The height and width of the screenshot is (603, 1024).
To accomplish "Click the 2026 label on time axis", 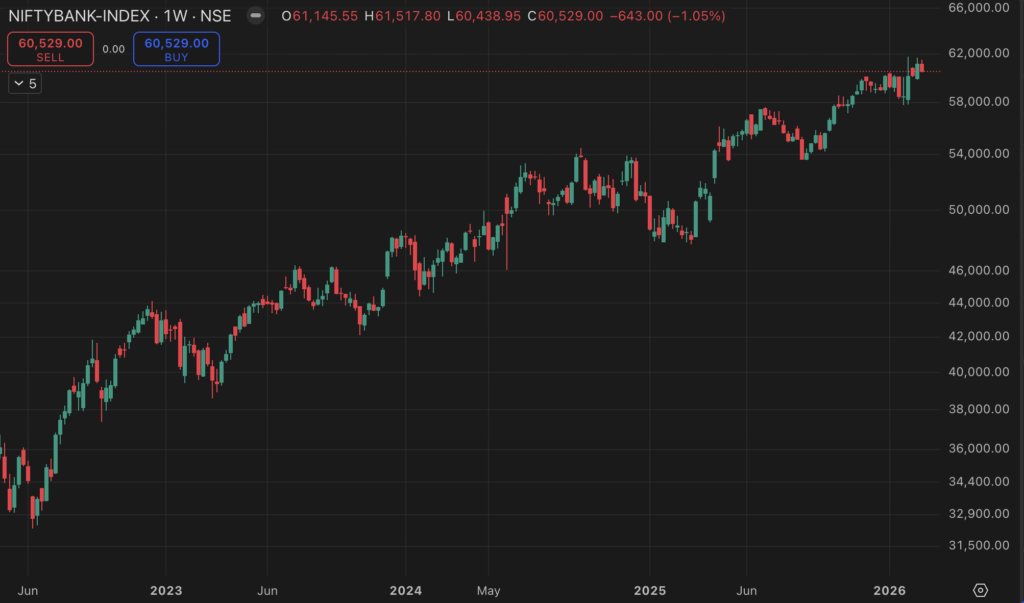I will pyautogui.click(x=890, y=589).
